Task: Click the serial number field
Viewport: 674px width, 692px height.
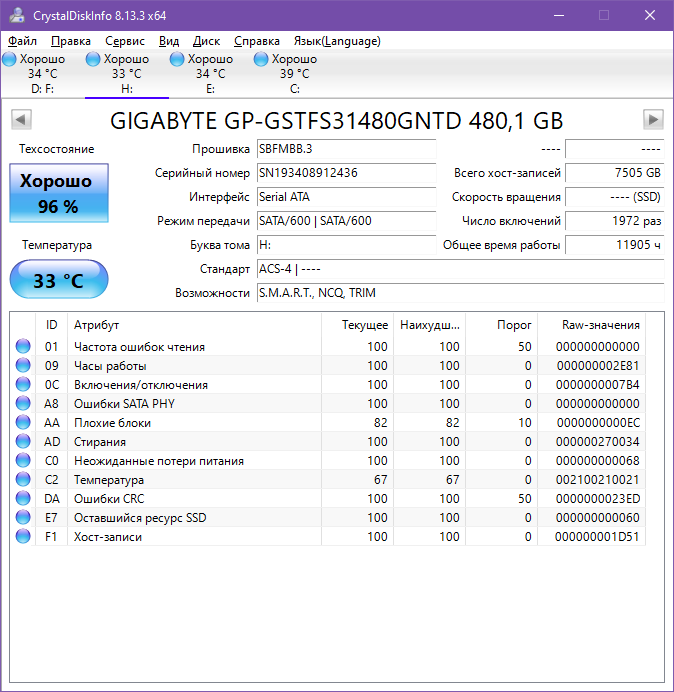Action: [x=345, y=173]
